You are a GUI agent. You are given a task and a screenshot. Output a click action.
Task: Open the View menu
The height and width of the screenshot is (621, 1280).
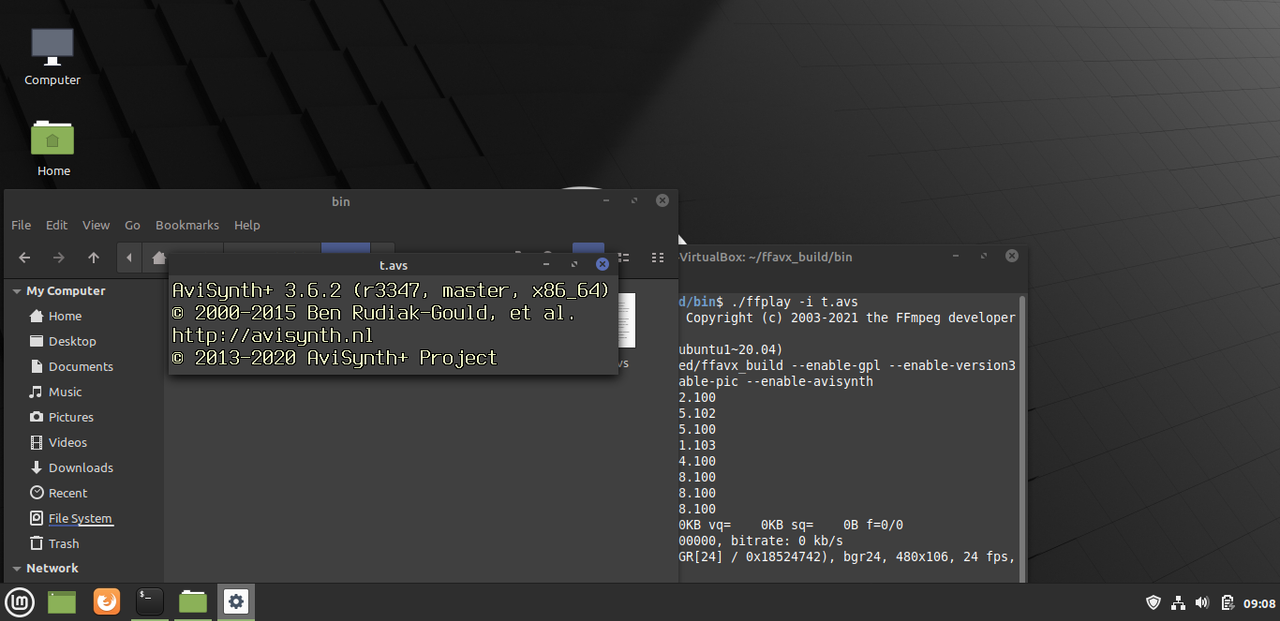pos(96,225)
